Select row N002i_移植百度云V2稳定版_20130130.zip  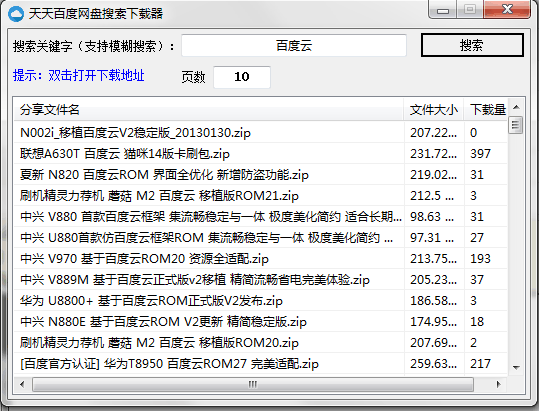261,133
